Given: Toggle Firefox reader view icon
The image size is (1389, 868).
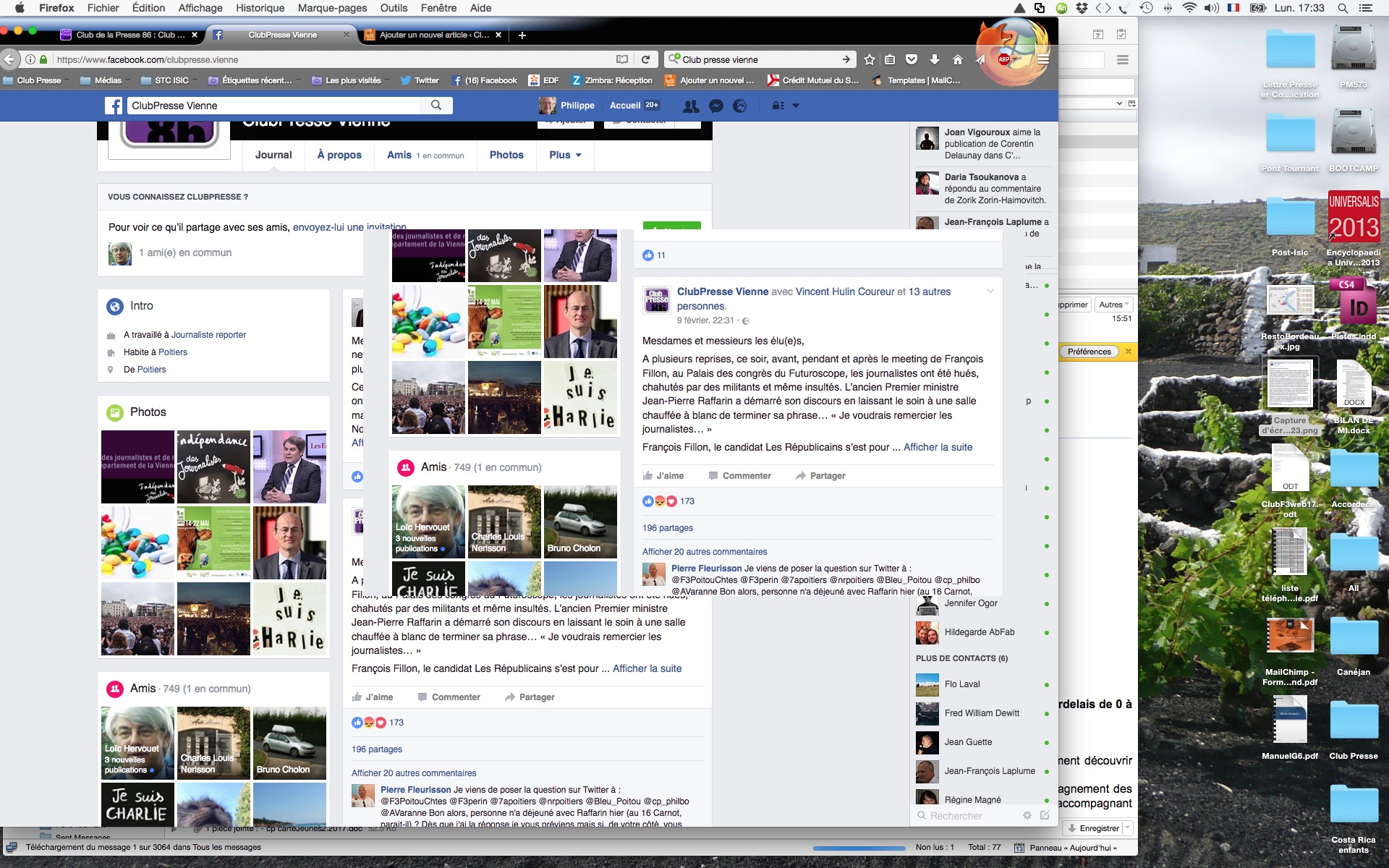Looking at the screenshot, I should pyautogui.click(x=621, y=59).
